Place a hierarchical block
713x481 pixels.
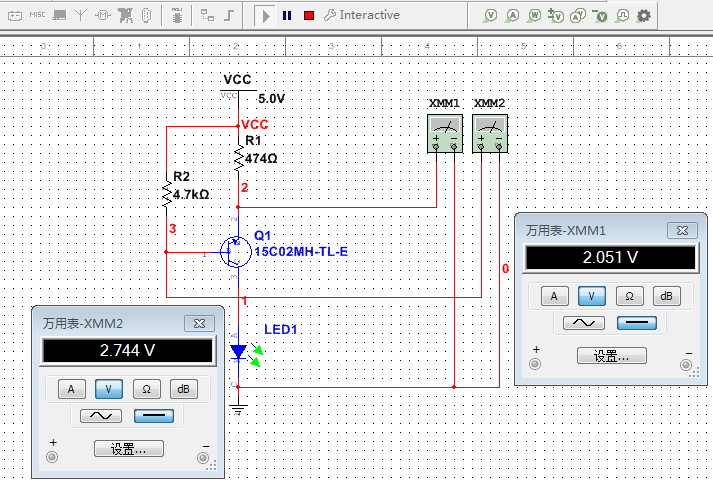click(207, 15)
